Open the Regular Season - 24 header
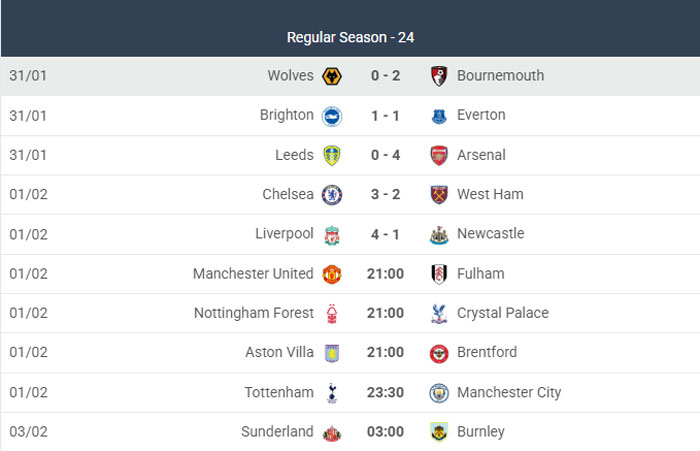Screen dimensions: 700x451 tap(350, 37)
